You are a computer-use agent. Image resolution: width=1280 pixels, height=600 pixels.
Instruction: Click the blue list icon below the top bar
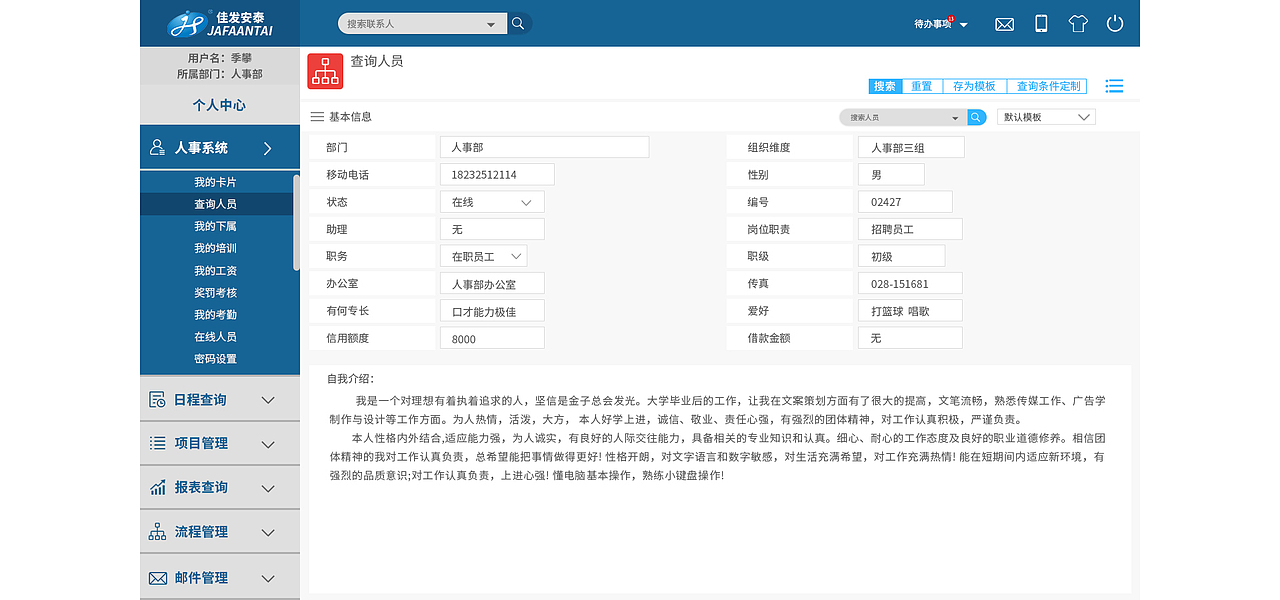pyautogui.click(x=1113, y=86)
